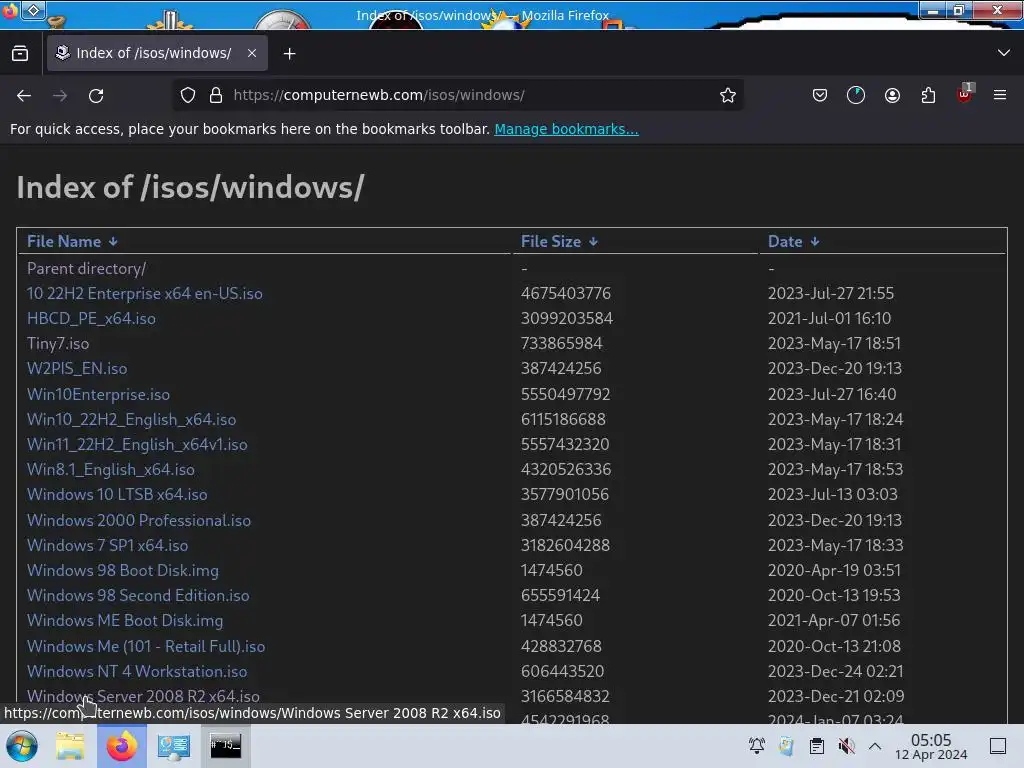Screen dimensions: 1024x768
Task: Download Windows 98 Second Edition.iso
Action: click(x=138, y=596)
